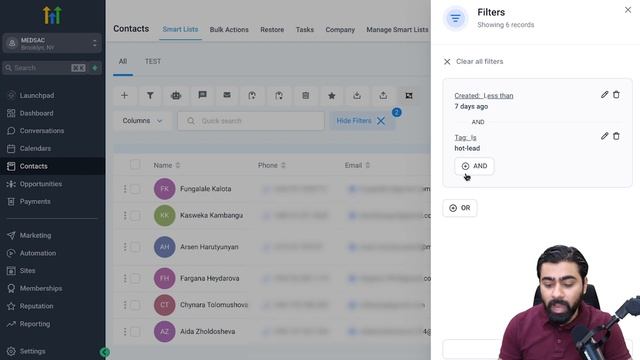
Task: Select the All smart list tab
Action: (123, 62)
